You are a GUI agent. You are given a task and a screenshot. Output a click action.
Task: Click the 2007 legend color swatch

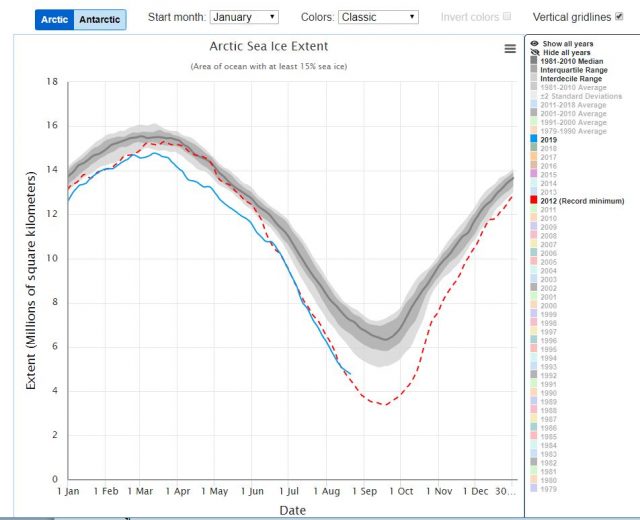pos(534,244)
